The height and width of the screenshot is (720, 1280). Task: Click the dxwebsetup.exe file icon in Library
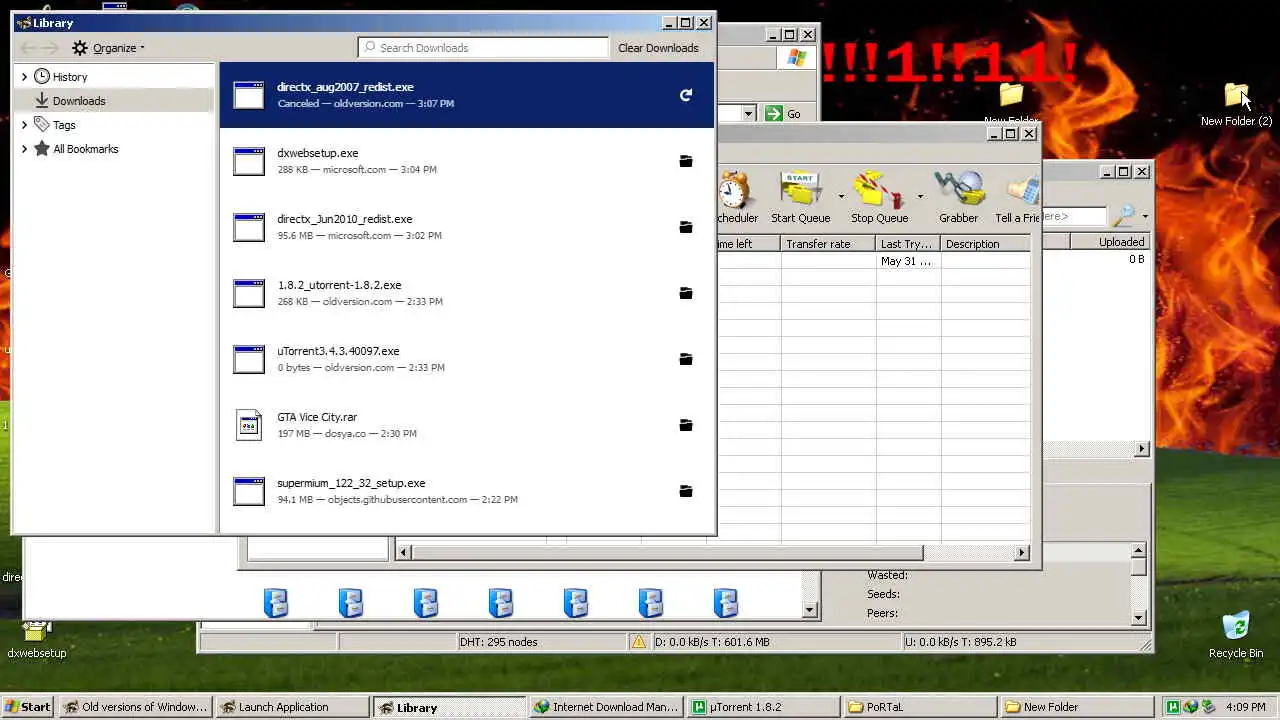coord(248,161)
